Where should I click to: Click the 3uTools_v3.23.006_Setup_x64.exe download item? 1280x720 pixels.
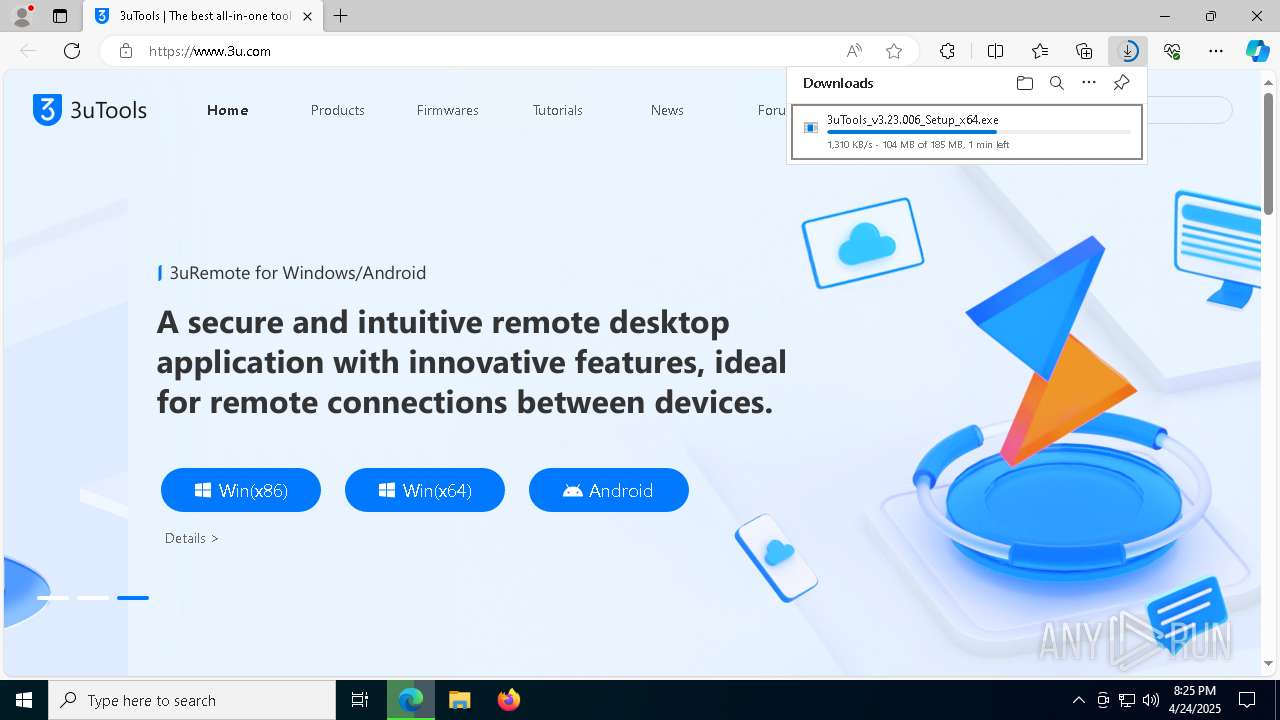[966, 132]
